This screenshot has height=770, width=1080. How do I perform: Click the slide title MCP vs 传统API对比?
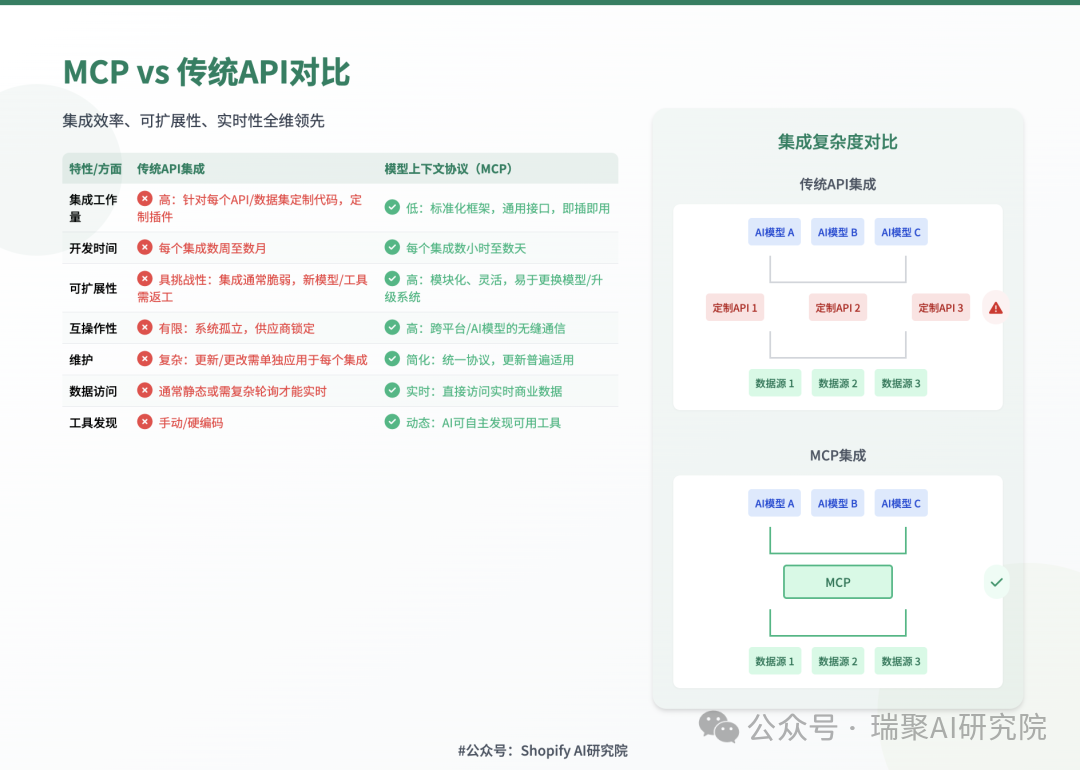tap(207, 72)
